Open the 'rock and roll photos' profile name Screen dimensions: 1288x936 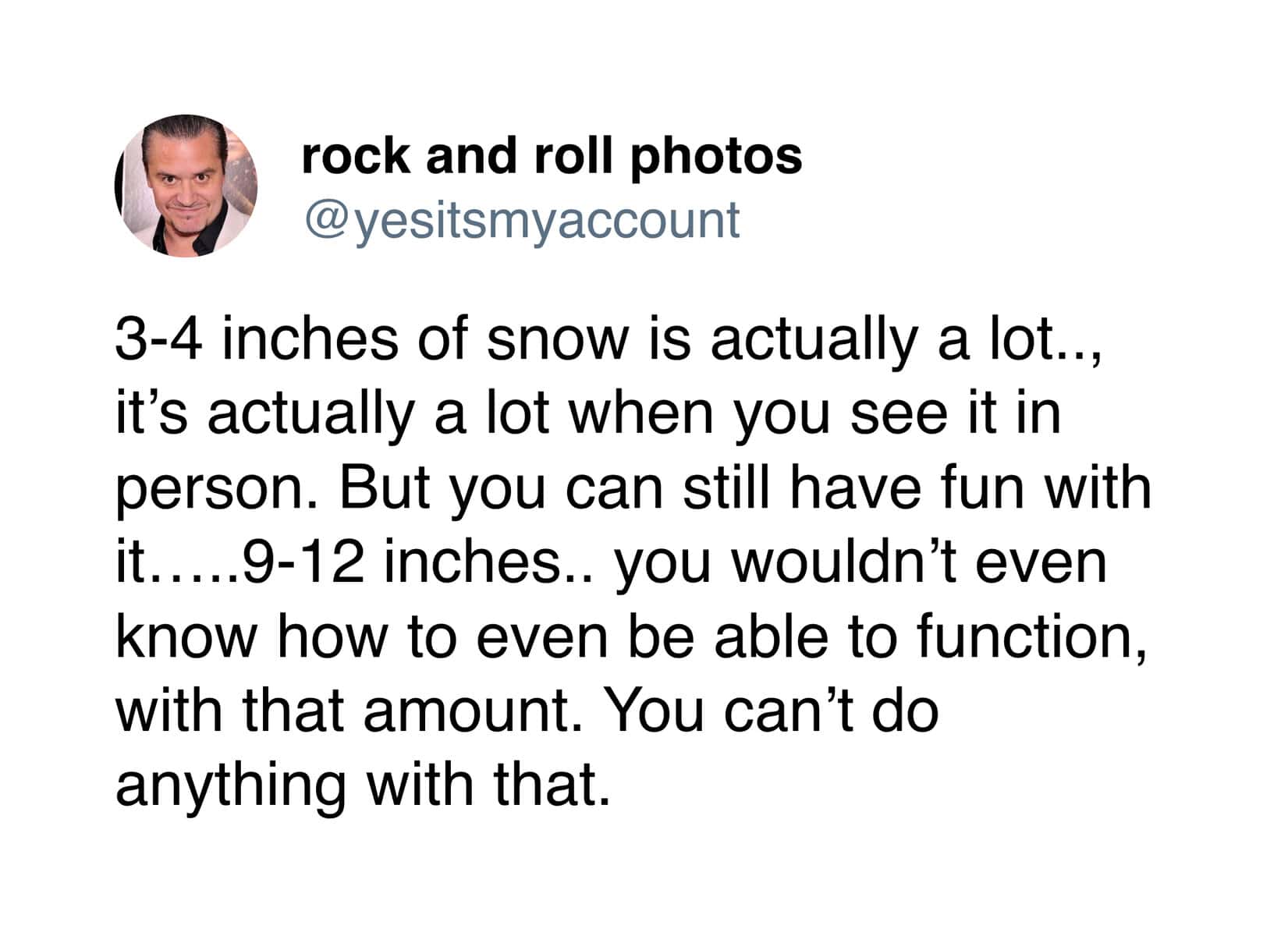point(551,155)
